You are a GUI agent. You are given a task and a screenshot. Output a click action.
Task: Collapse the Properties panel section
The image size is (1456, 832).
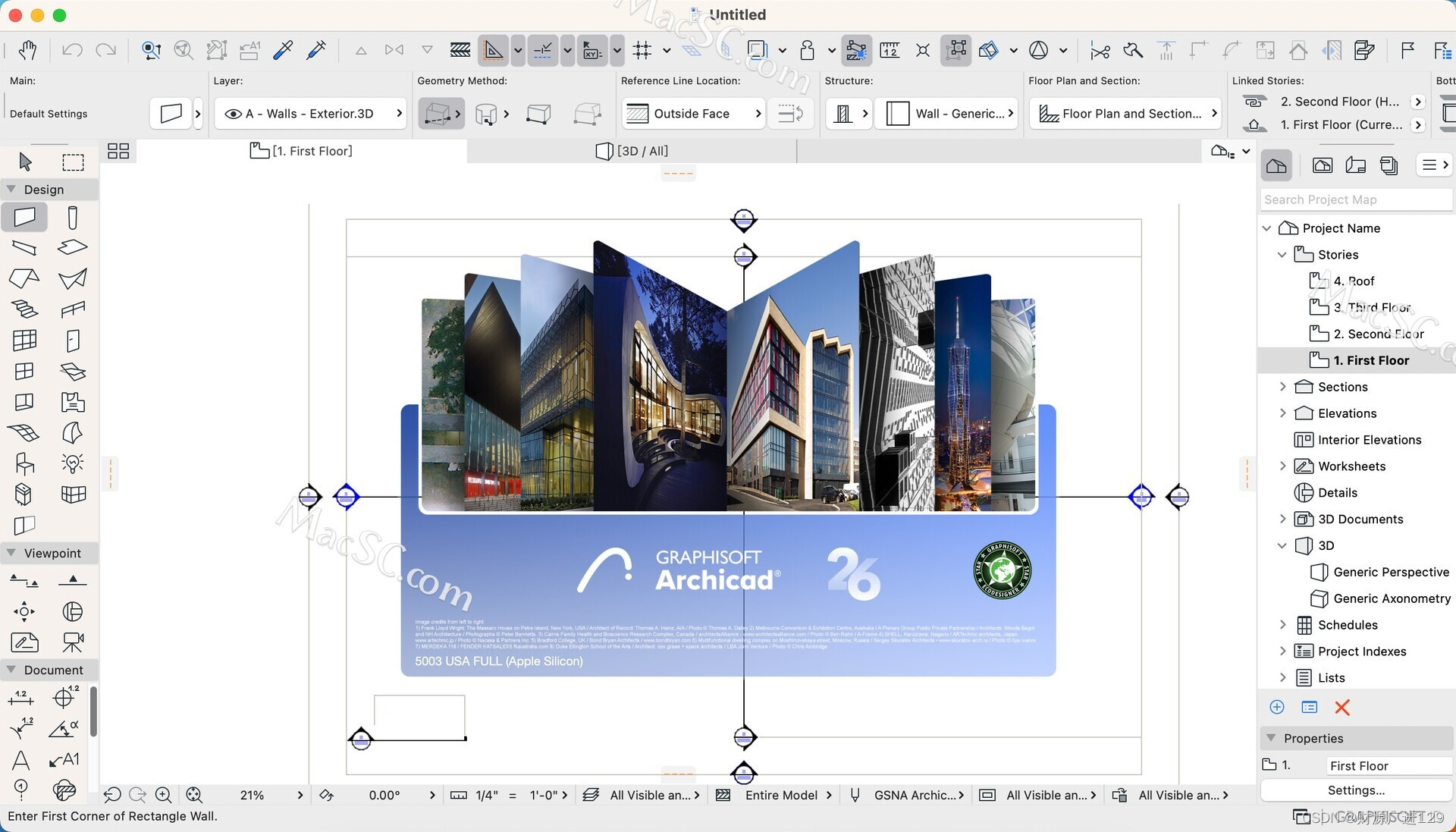pos(1271,738)
